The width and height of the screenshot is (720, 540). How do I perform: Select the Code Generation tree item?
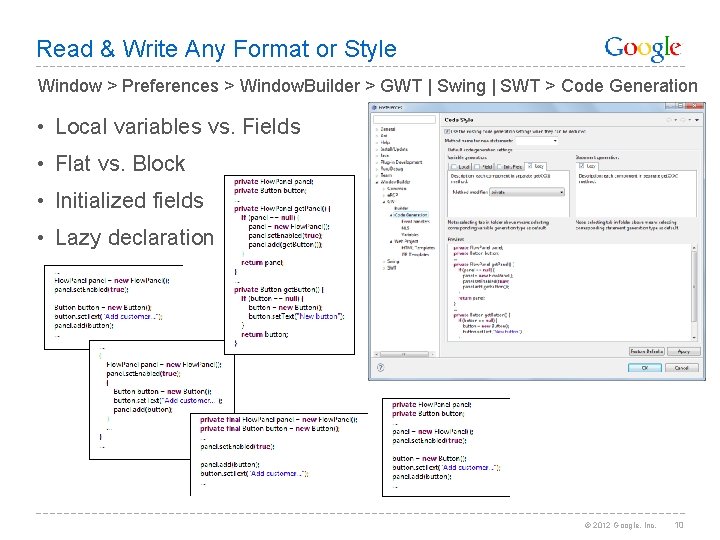point(411,214)
